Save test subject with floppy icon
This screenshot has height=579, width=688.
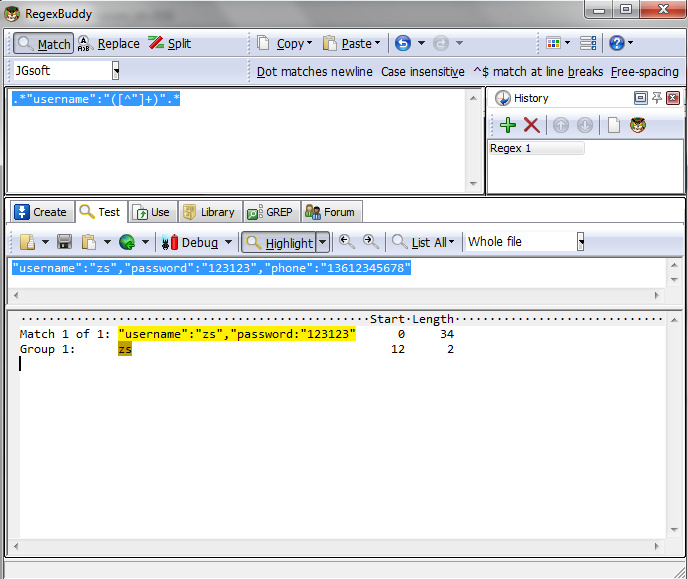pyautogui.click(x=64, y=242)
